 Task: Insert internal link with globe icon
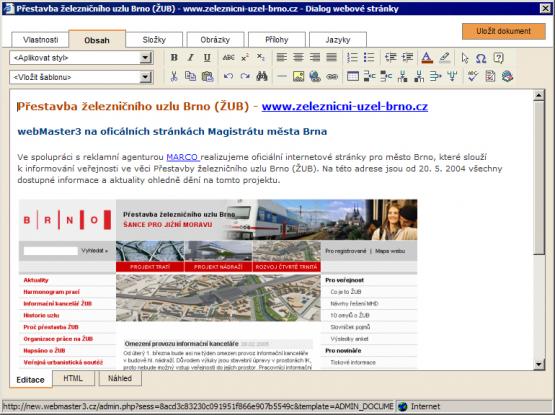click(x=315, y=76)
